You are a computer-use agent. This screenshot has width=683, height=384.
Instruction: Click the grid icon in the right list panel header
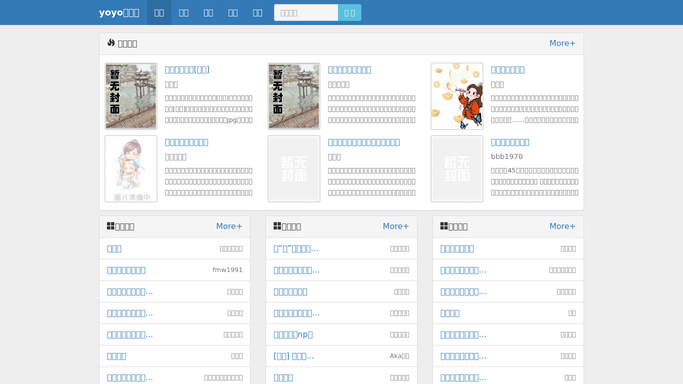[444, 226]
